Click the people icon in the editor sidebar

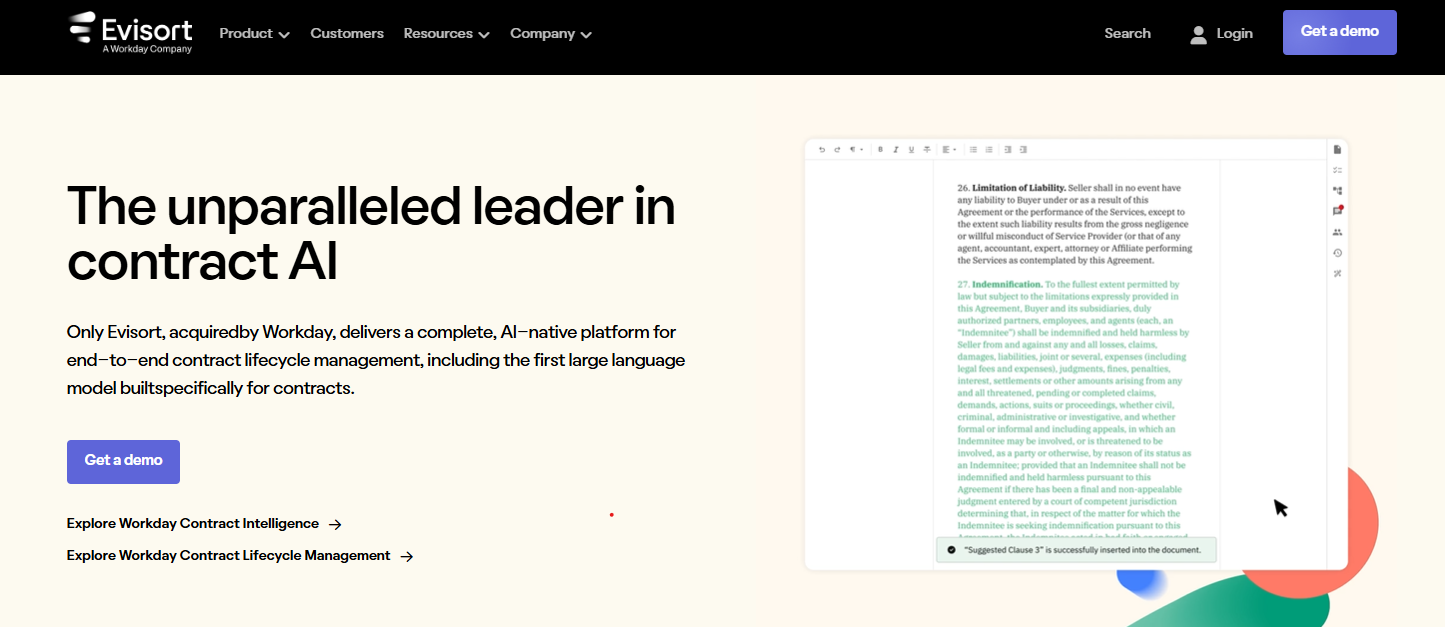1337,232
